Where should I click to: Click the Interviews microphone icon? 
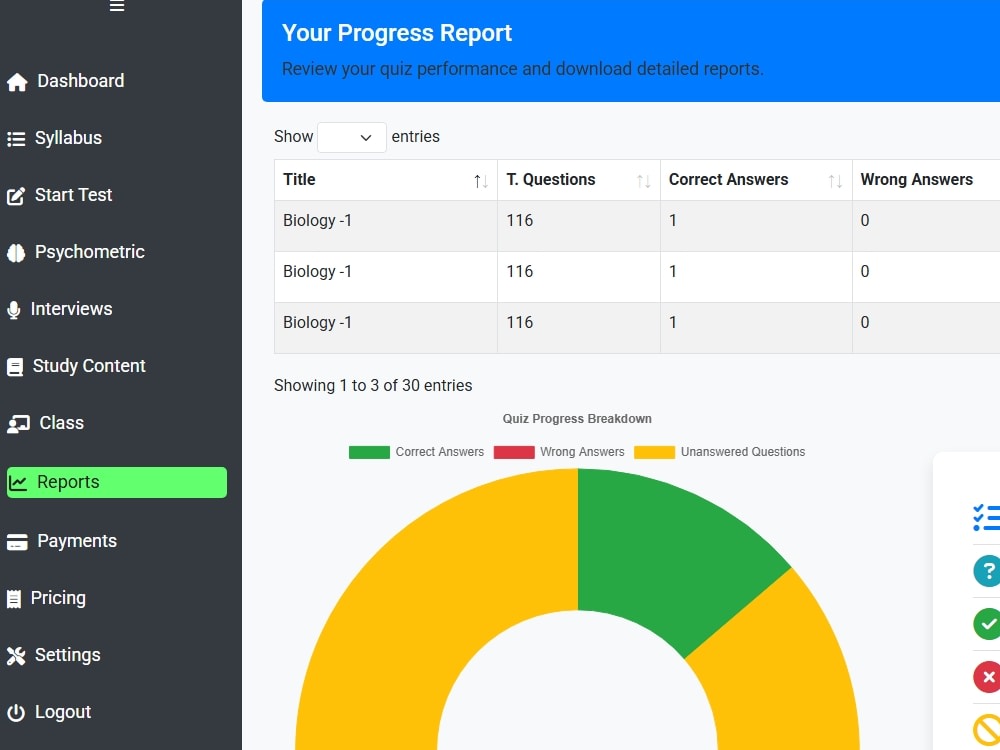[13, 309]
